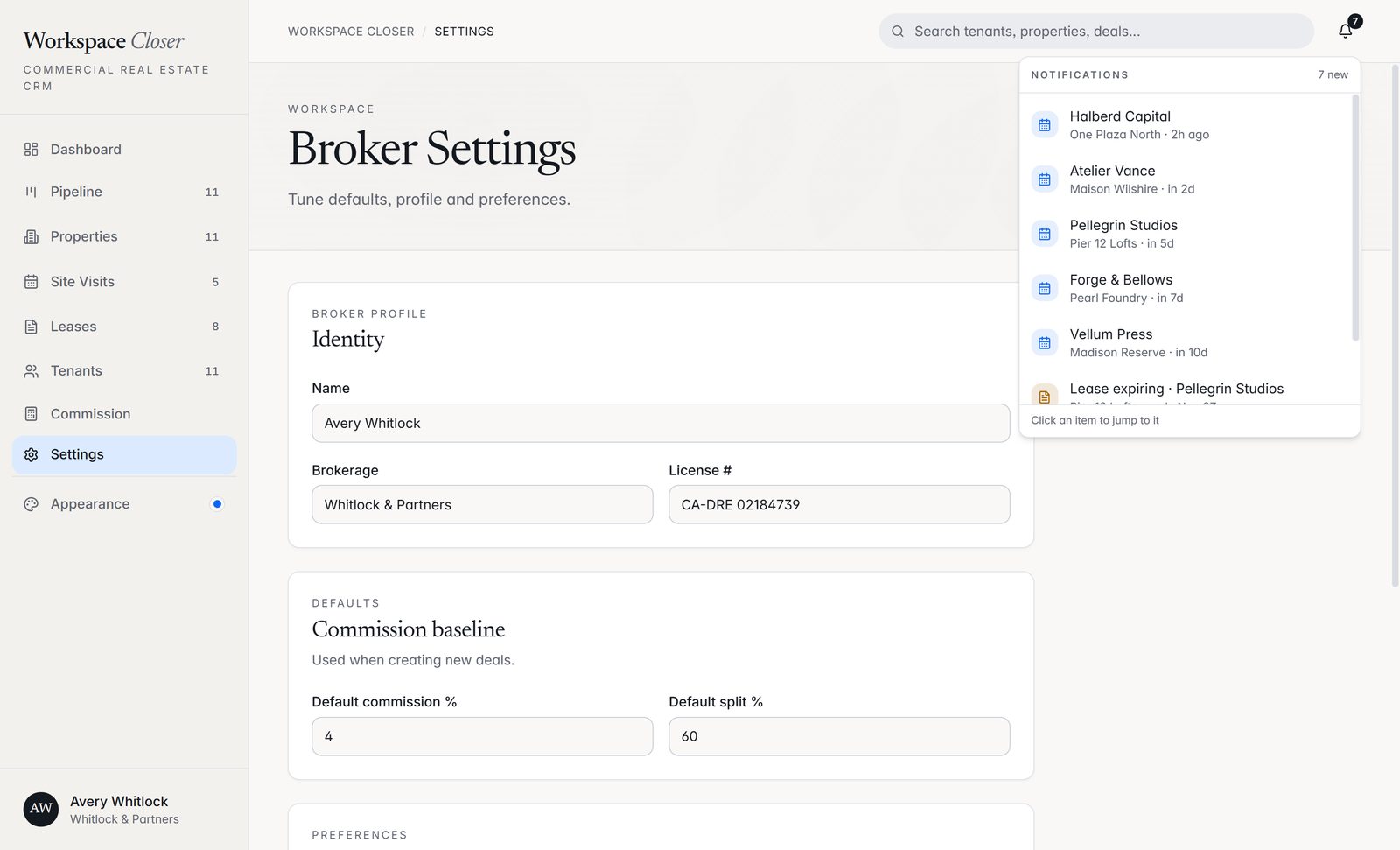This screenshot has height=850, width=1400.
Task: Click calendar icon beside Vellum Press
Action: coord(1045,342)
